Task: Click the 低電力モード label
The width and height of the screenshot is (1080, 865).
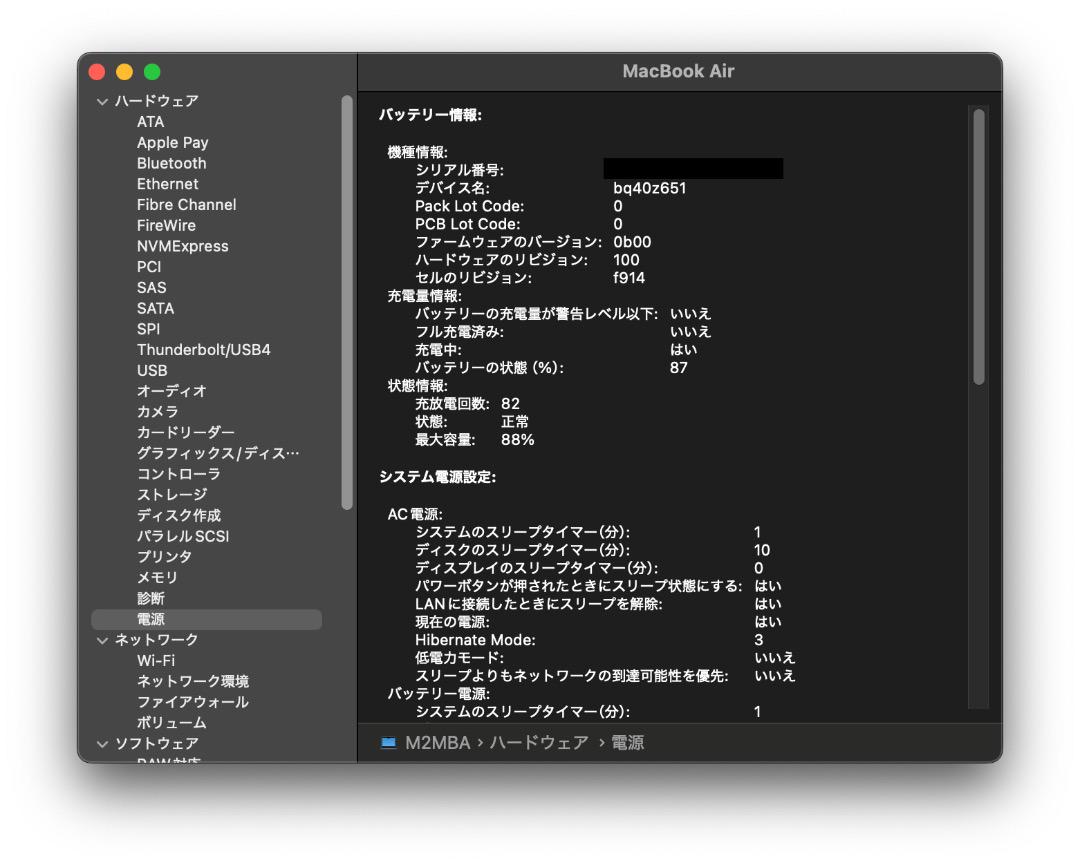Action: coord(459,658)
